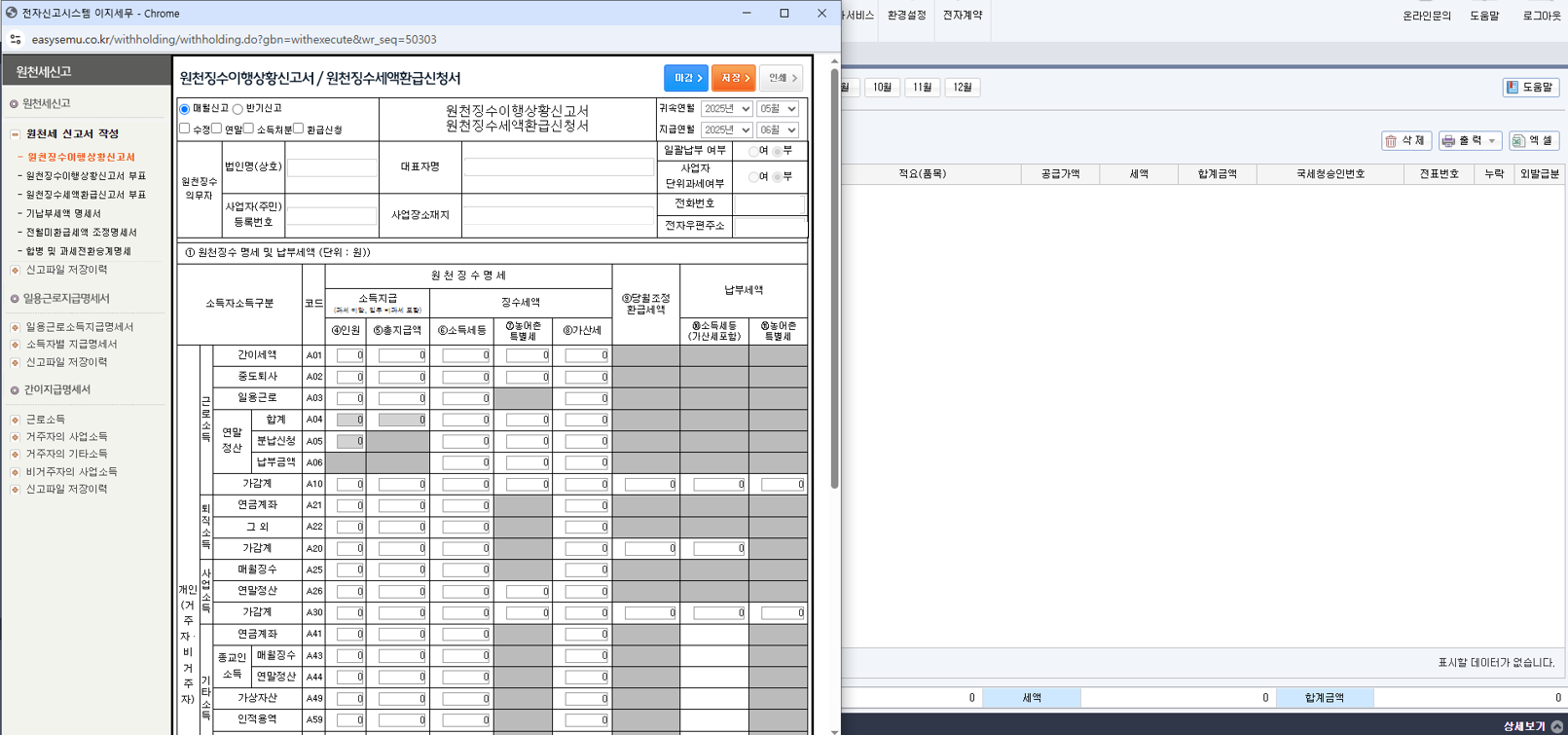Check the 소득처분 checkbox
This screenshot has height=735, width=1568.
pos(249,129)
